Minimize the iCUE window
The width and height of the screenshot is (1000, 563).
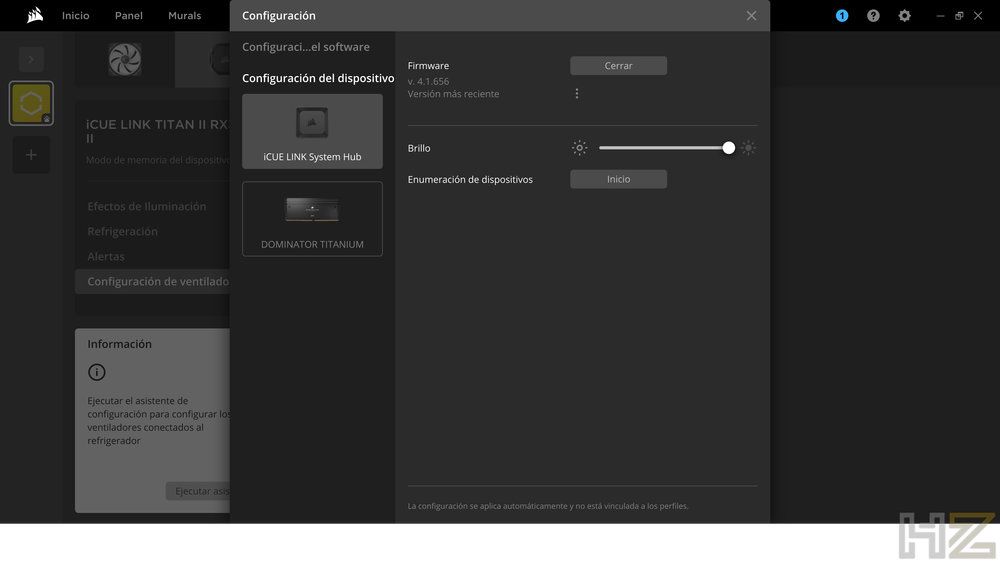(940, 15)
